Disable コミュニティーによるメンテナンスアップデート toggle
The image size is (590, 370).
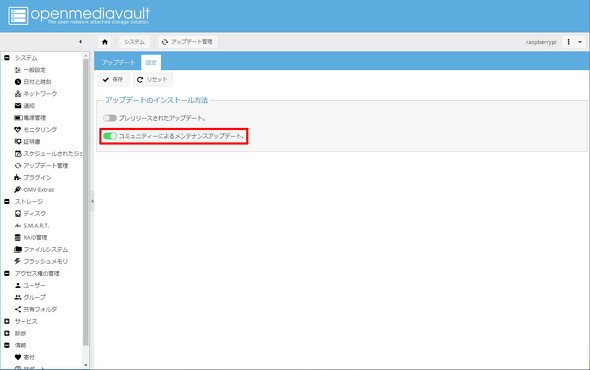(x=110, y=136)
